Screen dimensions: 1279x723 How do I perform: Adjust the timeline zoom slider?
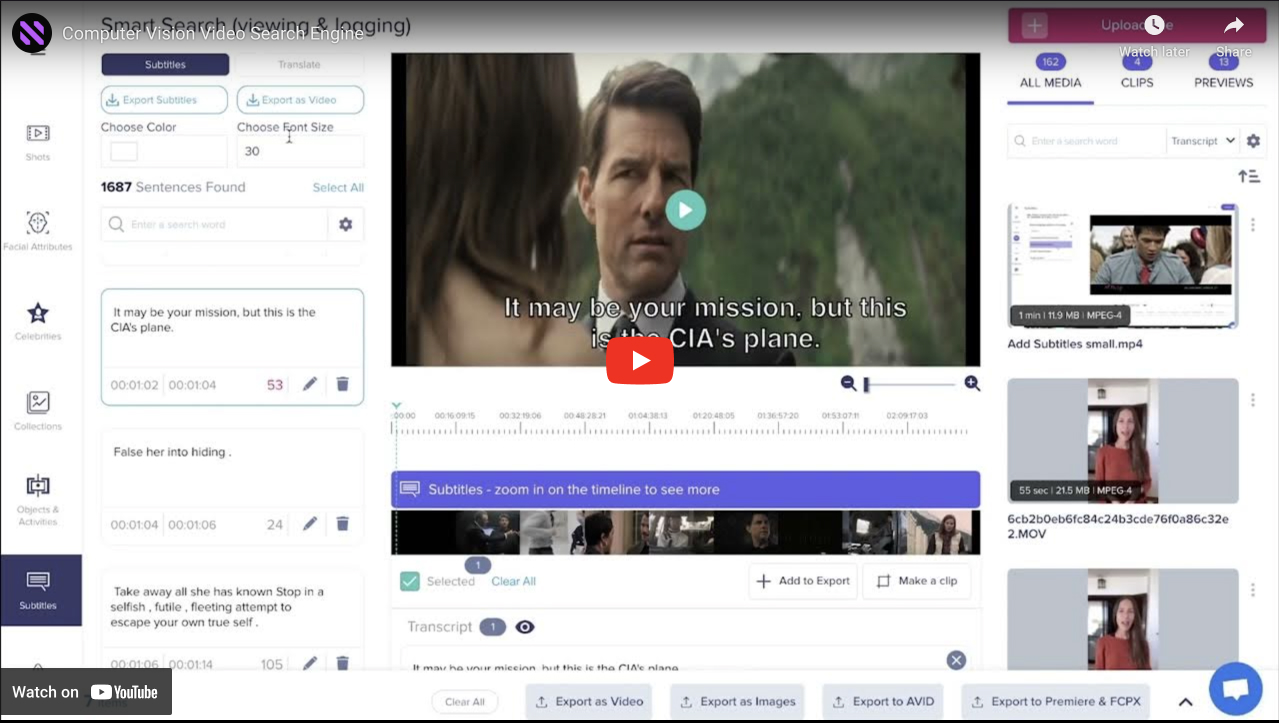coord(910,384)
